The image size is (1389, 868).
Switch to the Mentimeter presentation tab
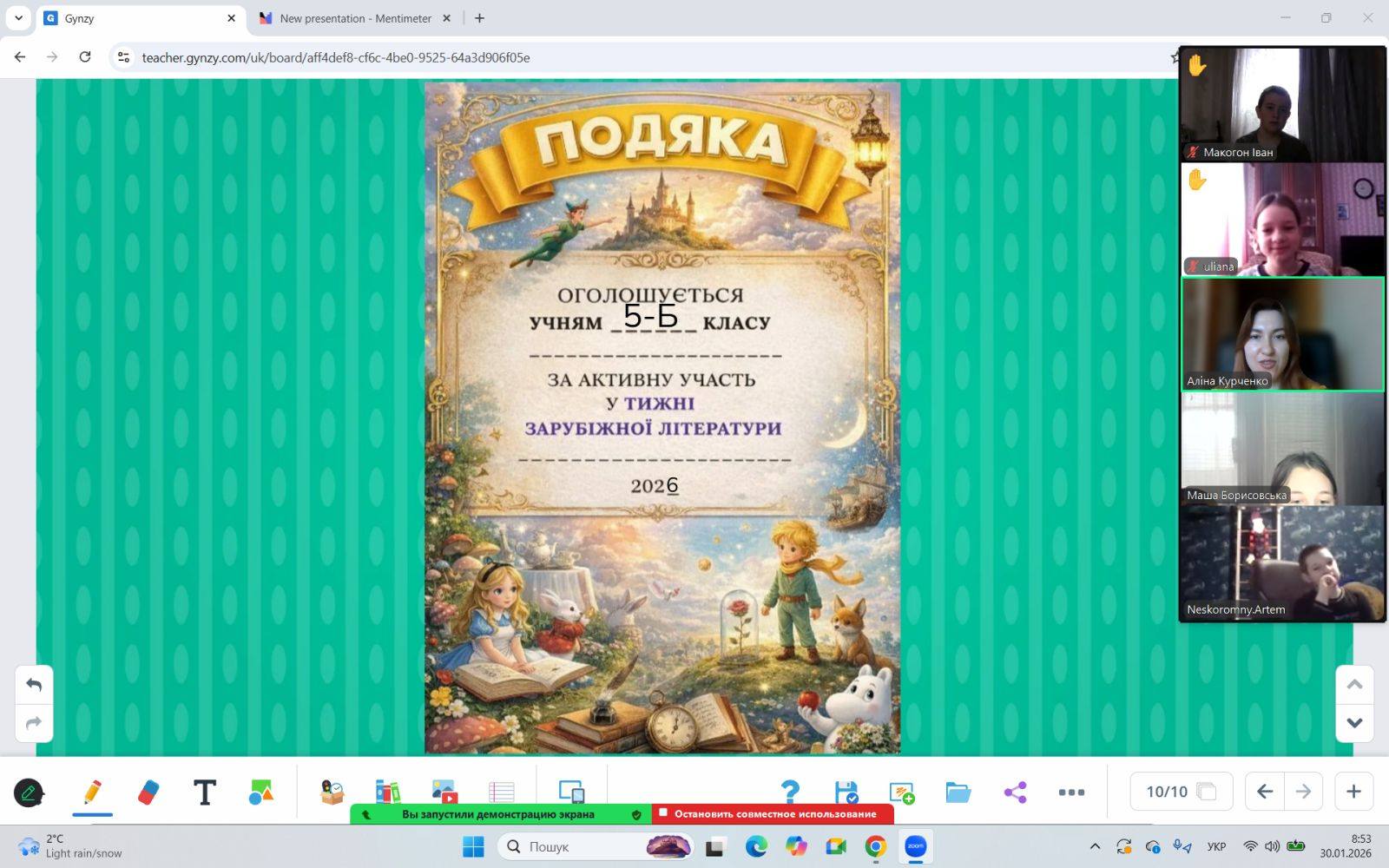click(x=355, y=18)
